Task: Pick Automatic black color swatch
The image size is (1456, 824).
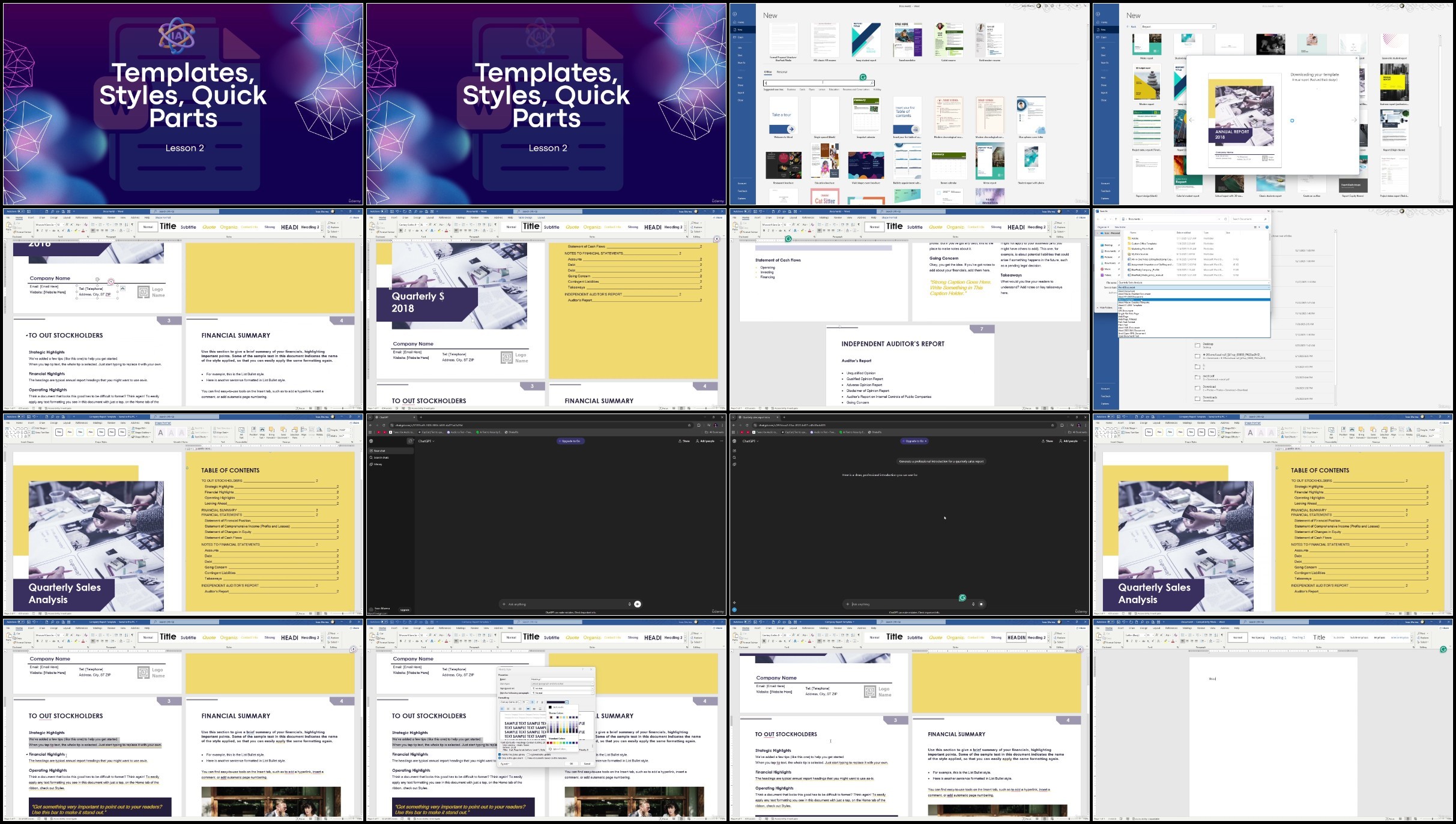Action: click(550, 707)
